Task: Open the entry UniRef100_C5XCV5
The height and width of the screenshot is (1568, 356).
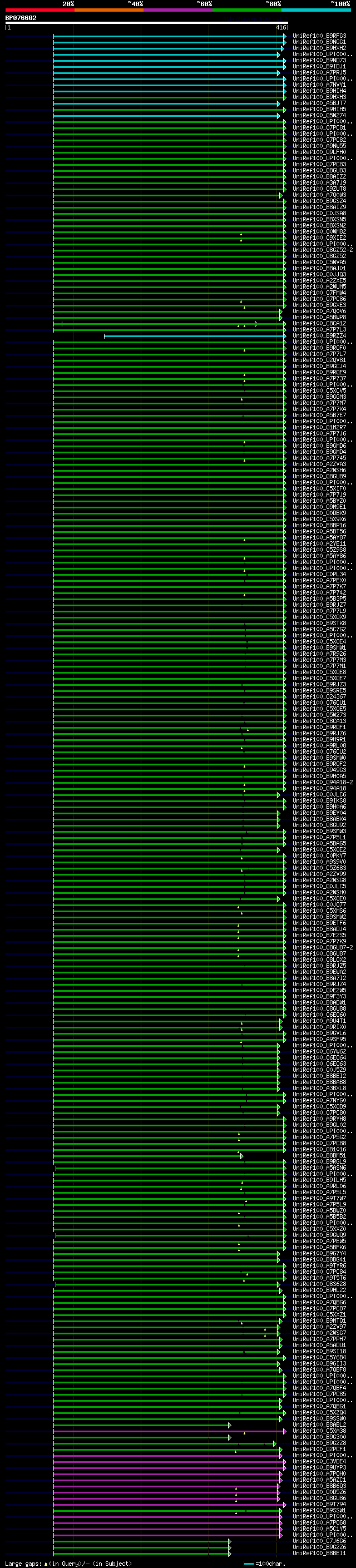Action: click(x=319, y=391)
